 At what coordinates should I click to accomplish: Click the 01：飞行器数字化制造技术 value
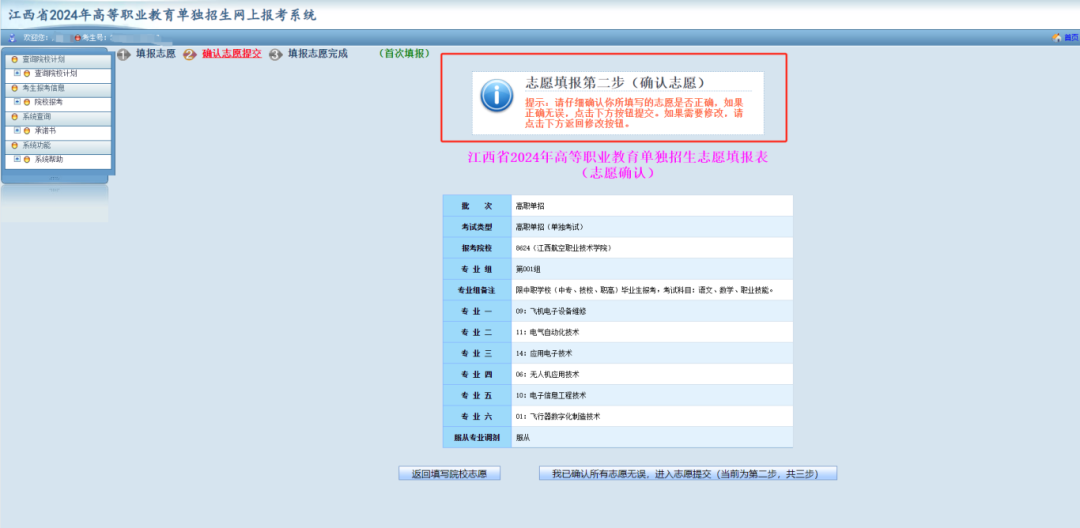[x=558, y=417]
